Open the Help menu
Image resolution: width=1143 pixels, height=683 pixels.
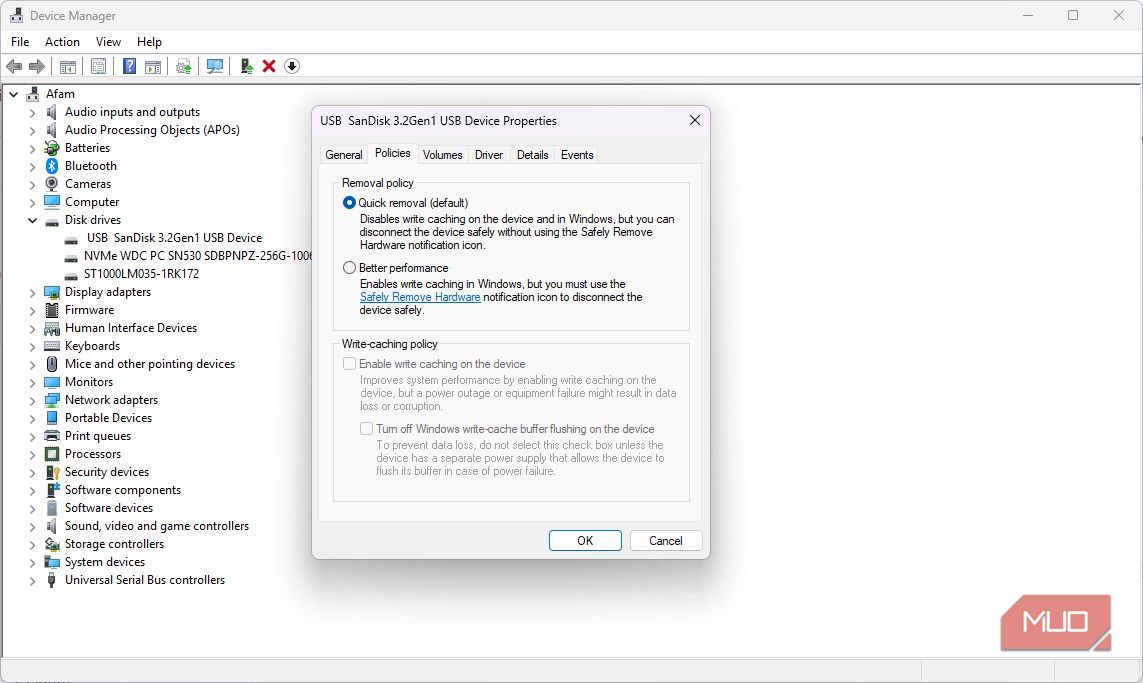(x=149, y=42)
